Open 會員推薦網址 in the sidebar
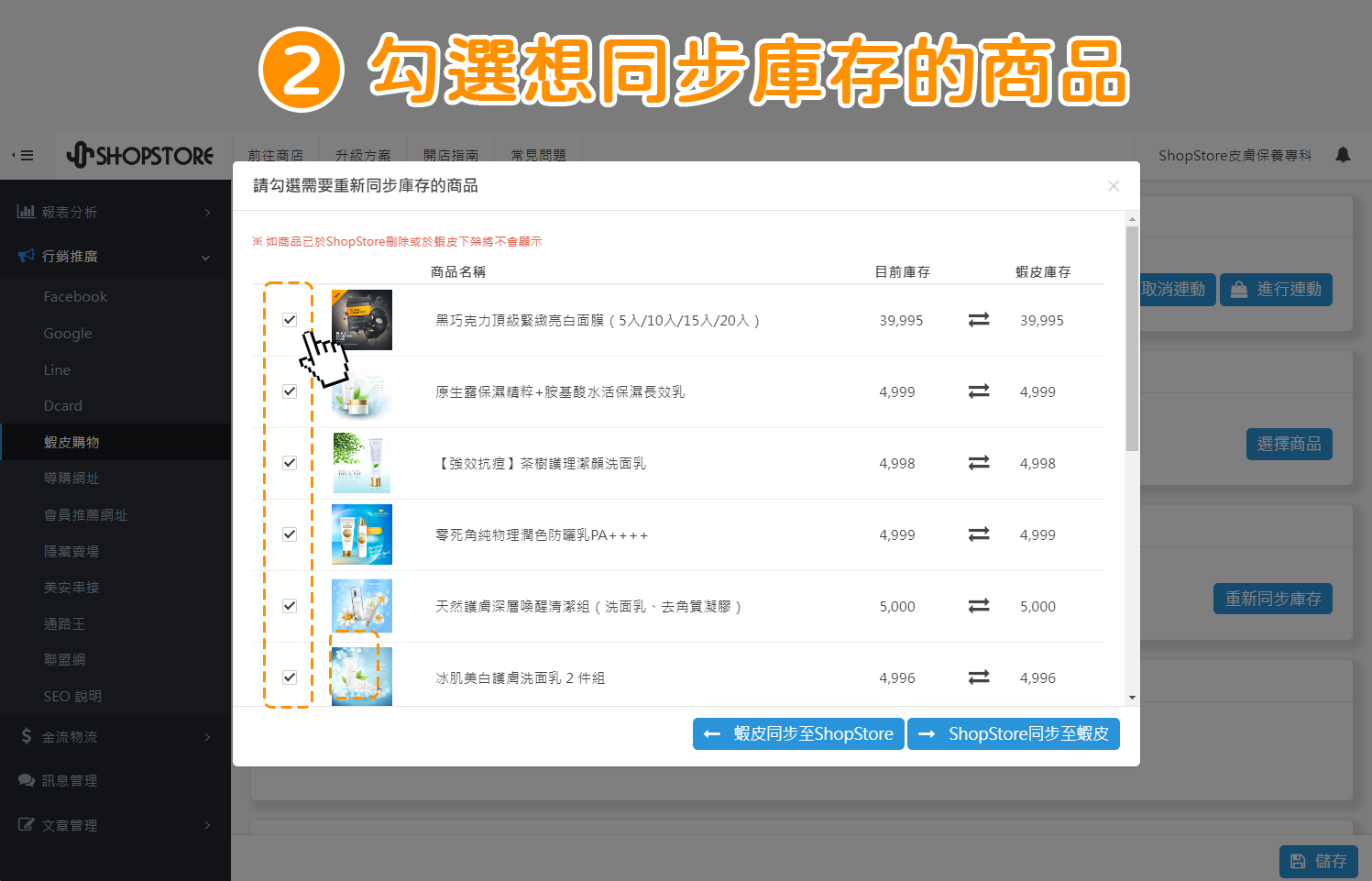The image size is (1372, 881). pyautogui.click(x=86, y=515)
